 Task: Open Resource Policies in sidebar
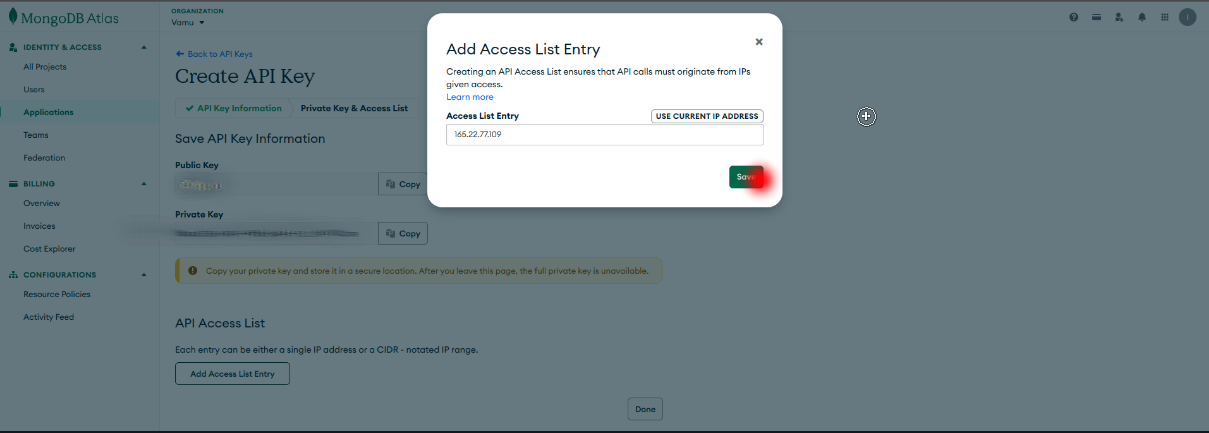[57, 294]
